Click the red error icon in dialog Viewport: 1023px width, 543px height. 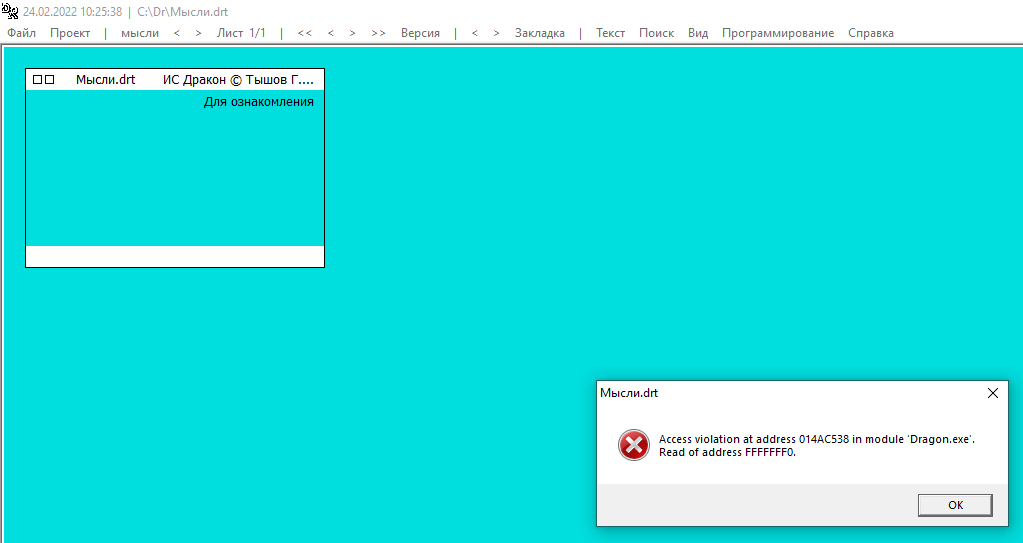[633, 445]
